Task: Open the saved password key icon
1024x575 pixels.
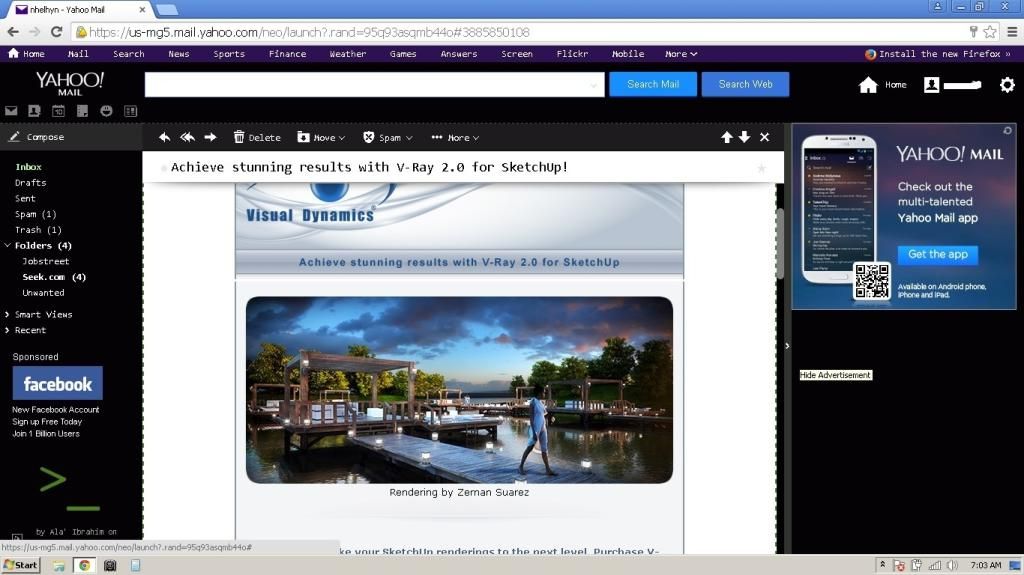Action: tap(973, 31)
